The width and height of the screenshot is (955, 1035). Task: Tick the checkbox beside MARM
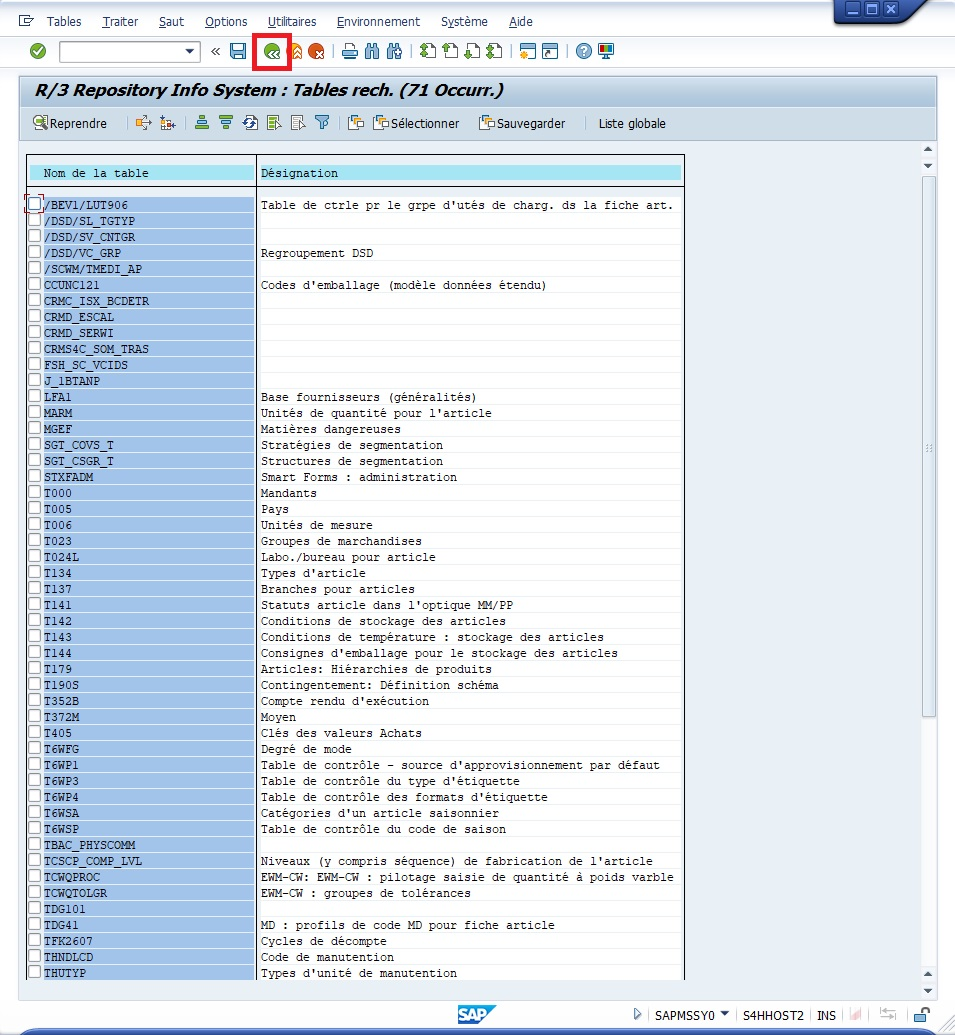click(35, 413)
